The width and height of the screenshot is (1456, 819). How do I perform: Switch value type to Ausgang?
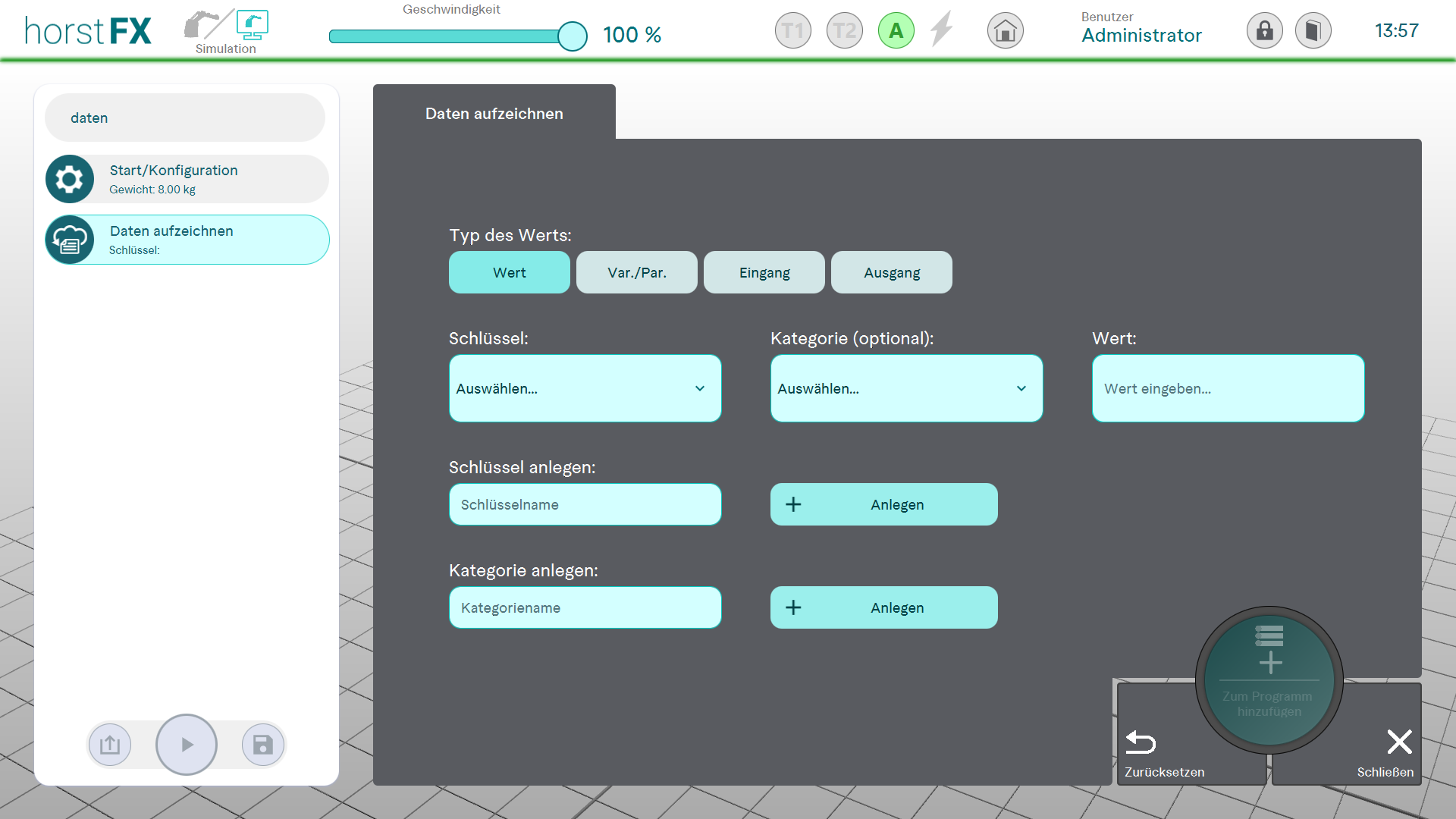click(891, 272)
